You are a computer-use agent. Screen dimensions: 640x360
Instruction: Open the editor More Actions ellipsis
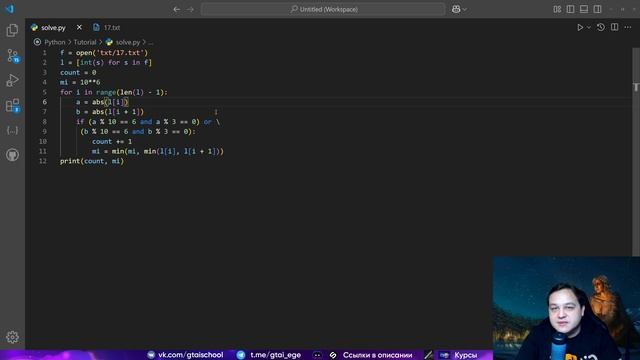628,27
